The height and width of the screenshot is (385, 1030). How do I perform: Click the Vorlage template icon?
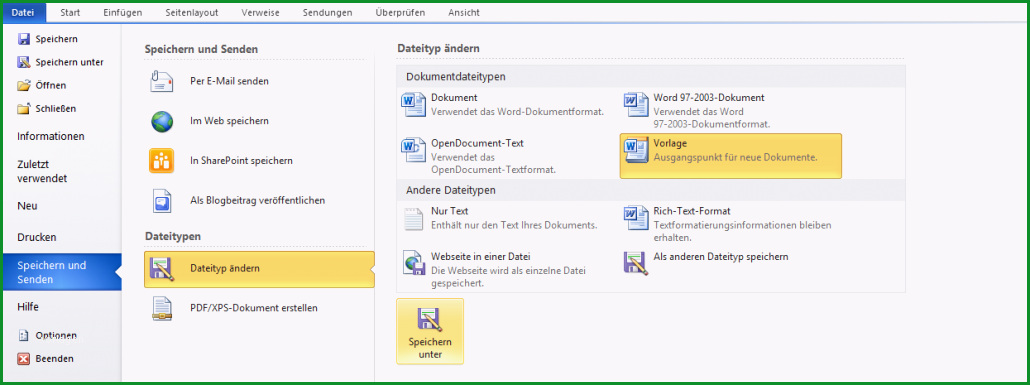point(636,150)
